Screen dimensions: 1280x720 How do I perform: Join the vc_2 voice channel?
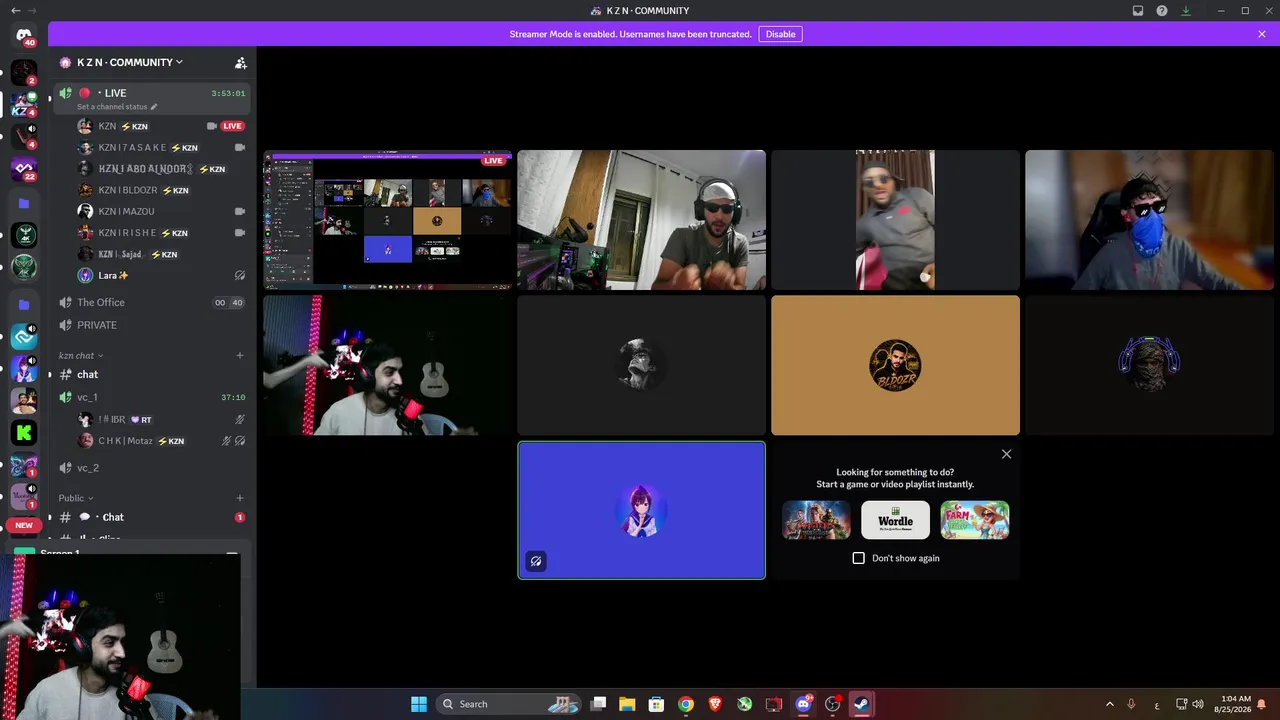point(152,468)
